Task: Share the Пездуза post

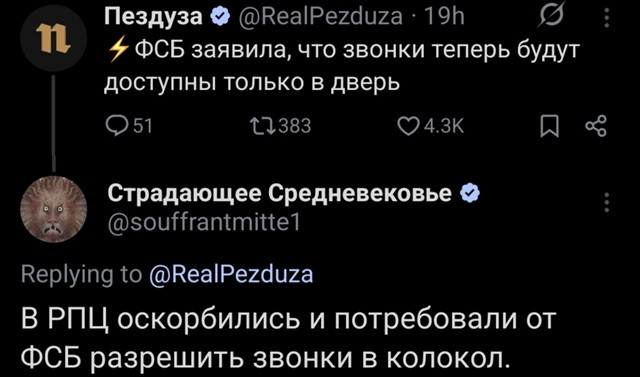Action: tap(596, 126)
